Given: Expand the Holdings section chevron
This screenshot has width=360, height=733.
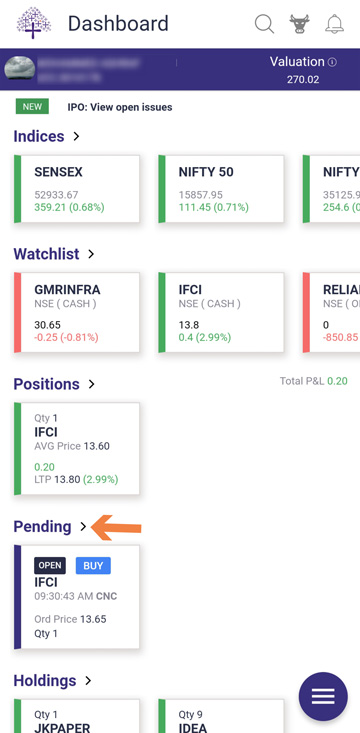Looking at the screenshot, I should pos(88,681).
